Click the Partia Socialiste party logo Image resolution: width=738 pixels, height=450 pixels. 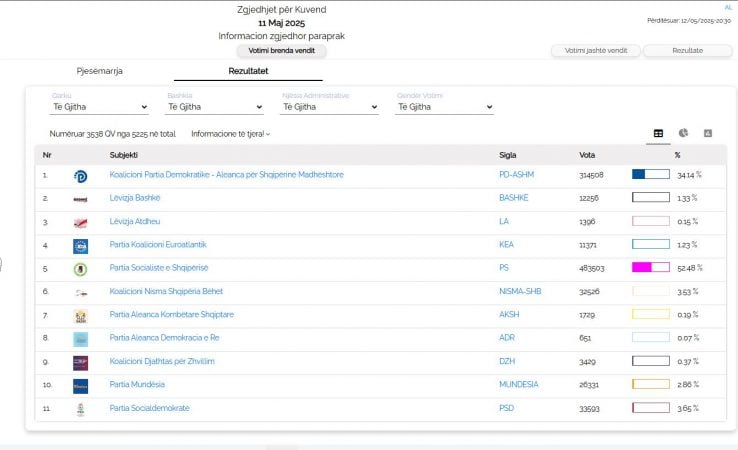(x=80, y=268)
